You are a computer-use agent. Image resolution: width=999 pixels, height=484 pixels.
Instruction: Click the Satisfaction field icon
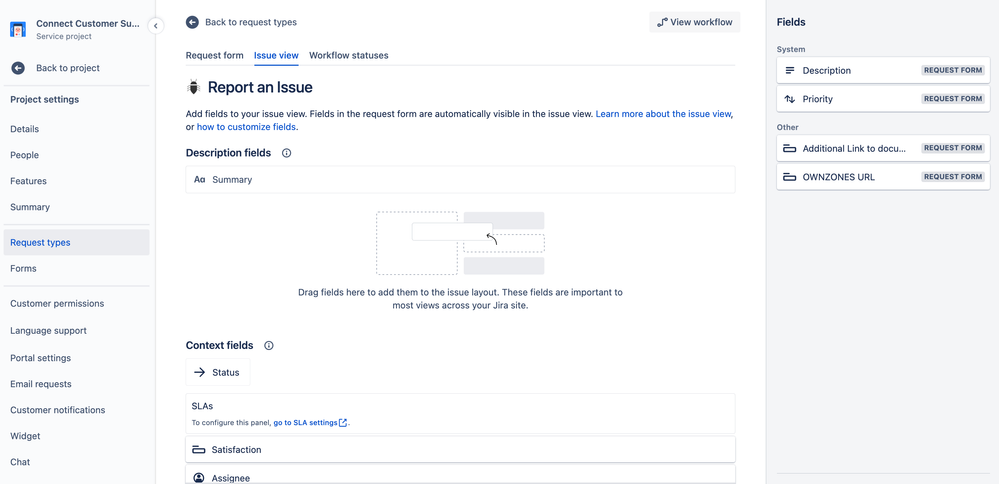tap(199, 450)
